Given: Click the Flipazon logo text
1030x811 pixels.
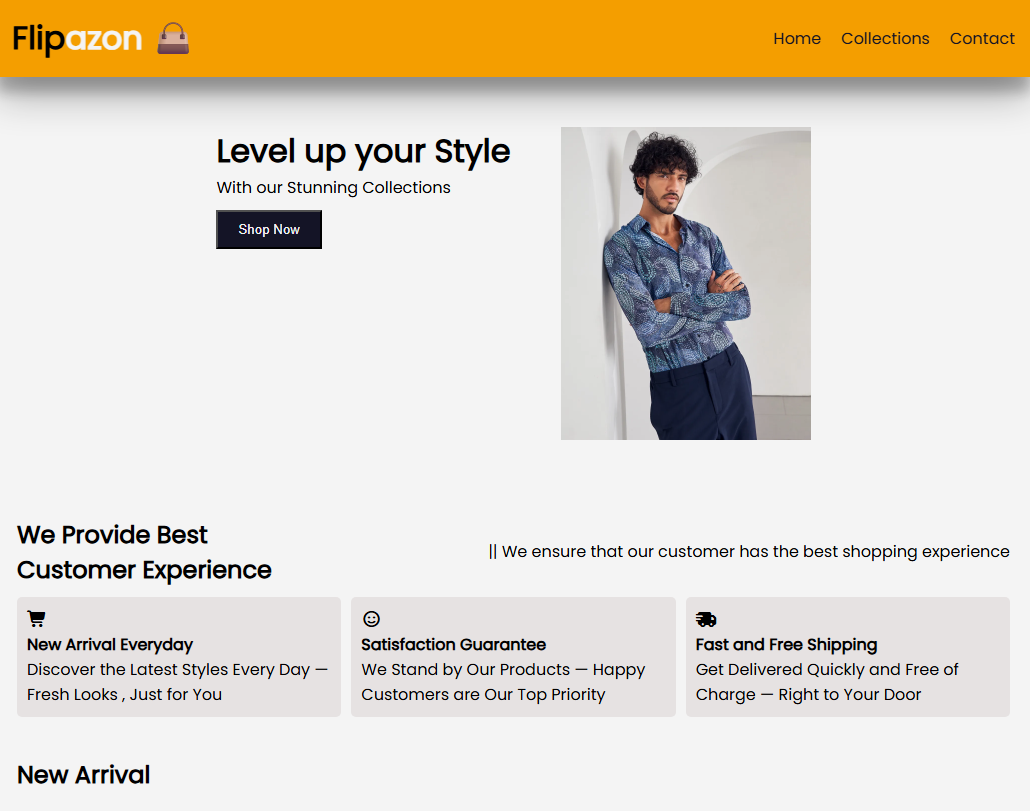Looking at the screenshot, I should [x=77, y=39].
